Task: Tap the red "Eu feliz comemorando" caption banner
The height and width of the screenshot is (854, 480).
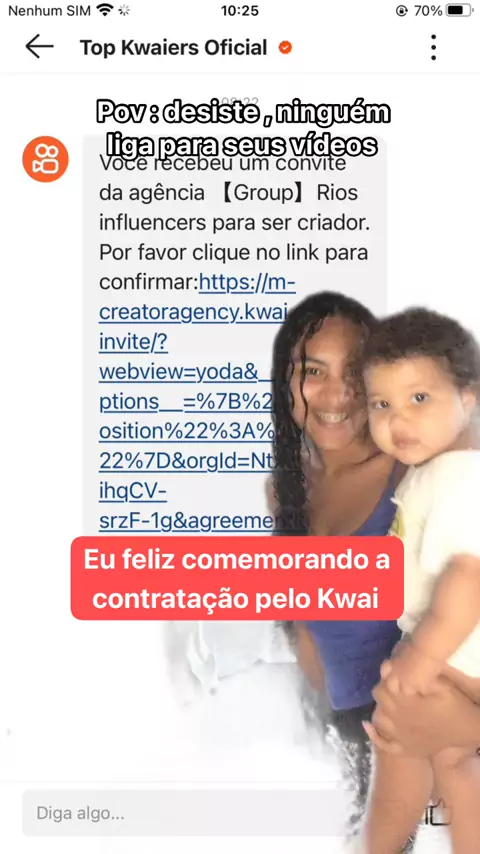Action: (237, 578)
